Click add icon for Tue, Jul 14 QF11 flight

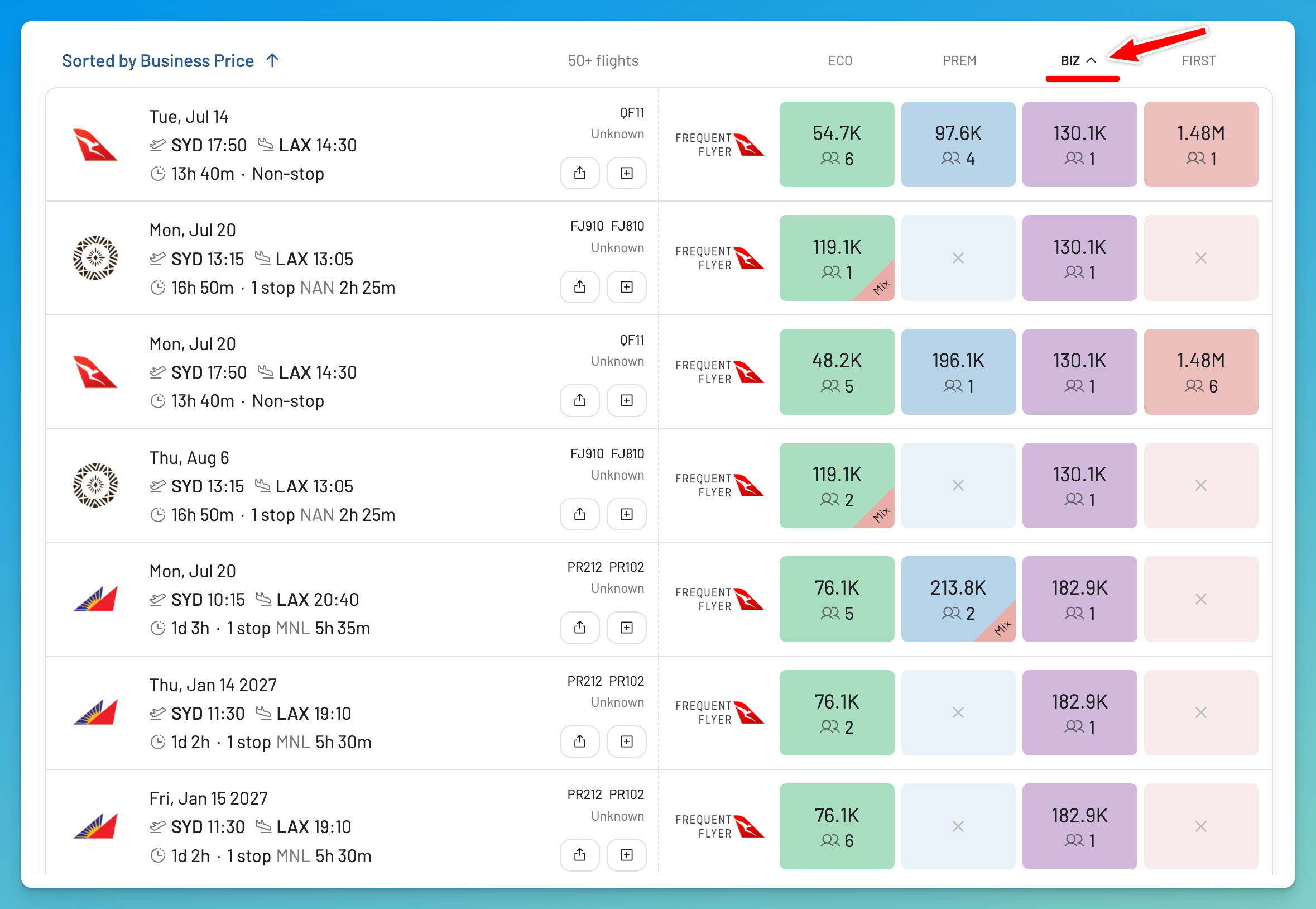(626, 173)
